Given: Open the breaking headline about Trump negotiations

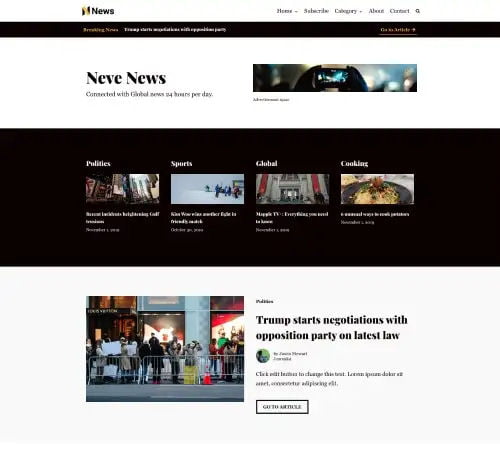Looking at the screenshot, I should pos(175,29).
